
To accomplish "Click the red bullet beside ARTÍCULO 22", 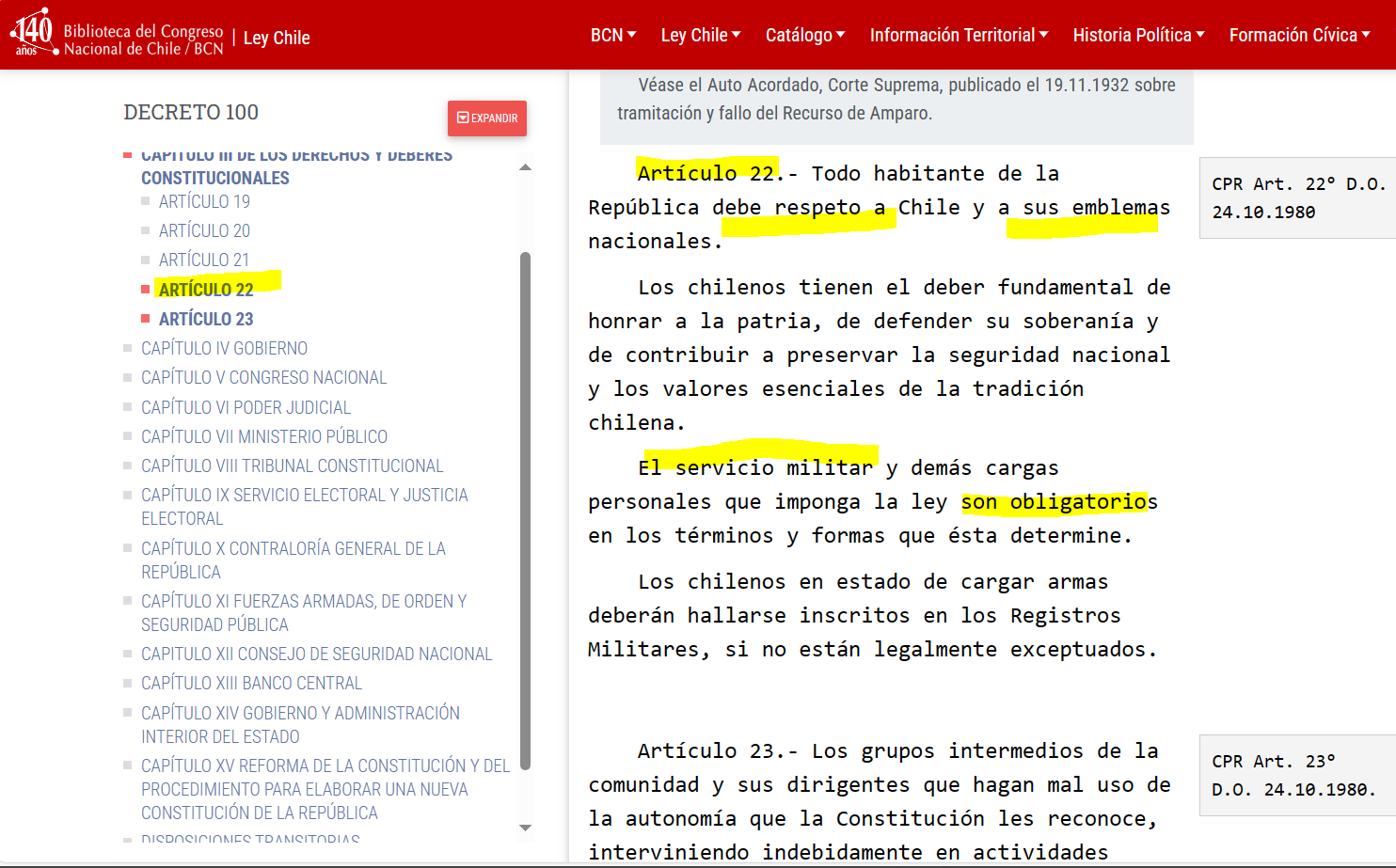I will click(x=145, y=290).
